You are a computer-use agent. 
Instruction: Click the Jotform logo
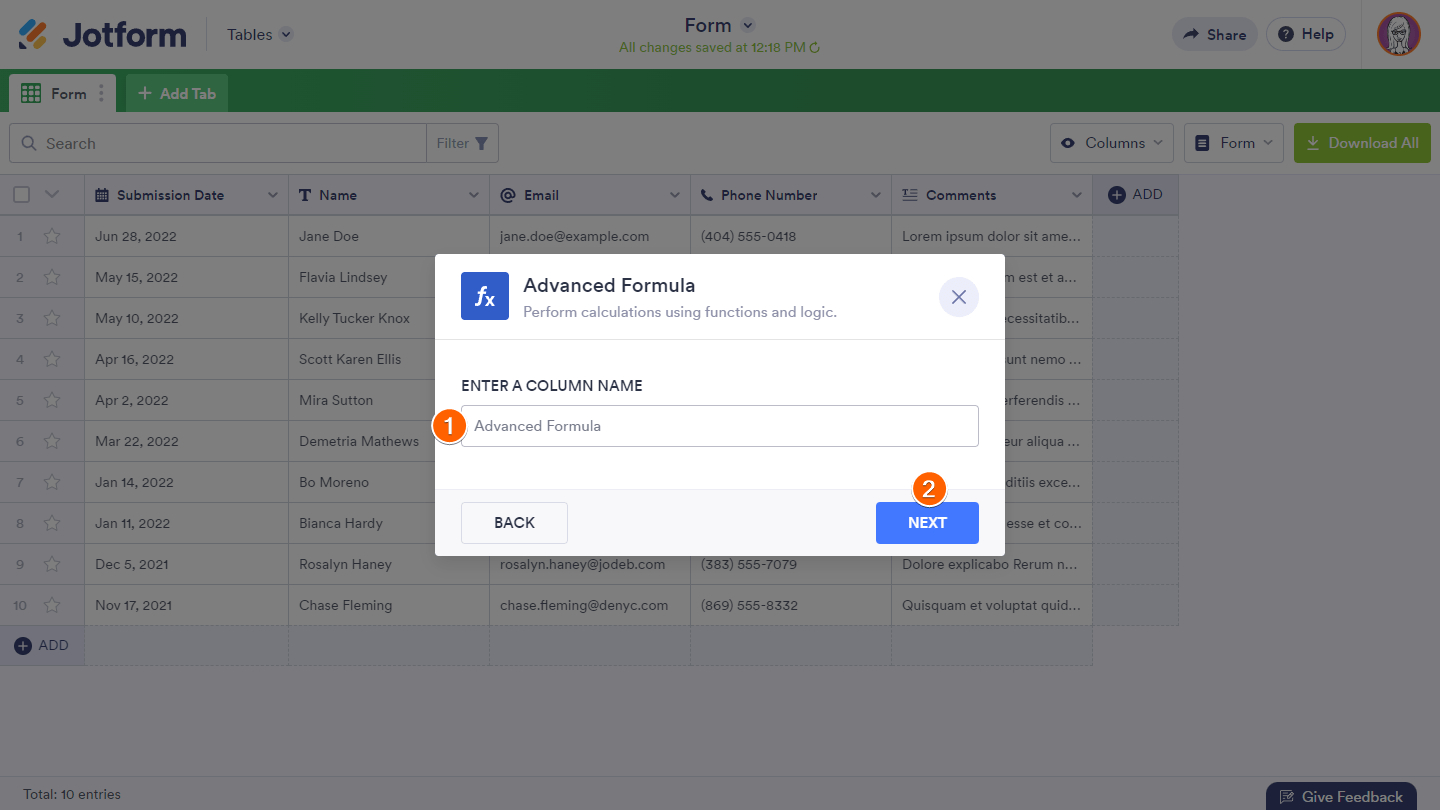point(103,34)
